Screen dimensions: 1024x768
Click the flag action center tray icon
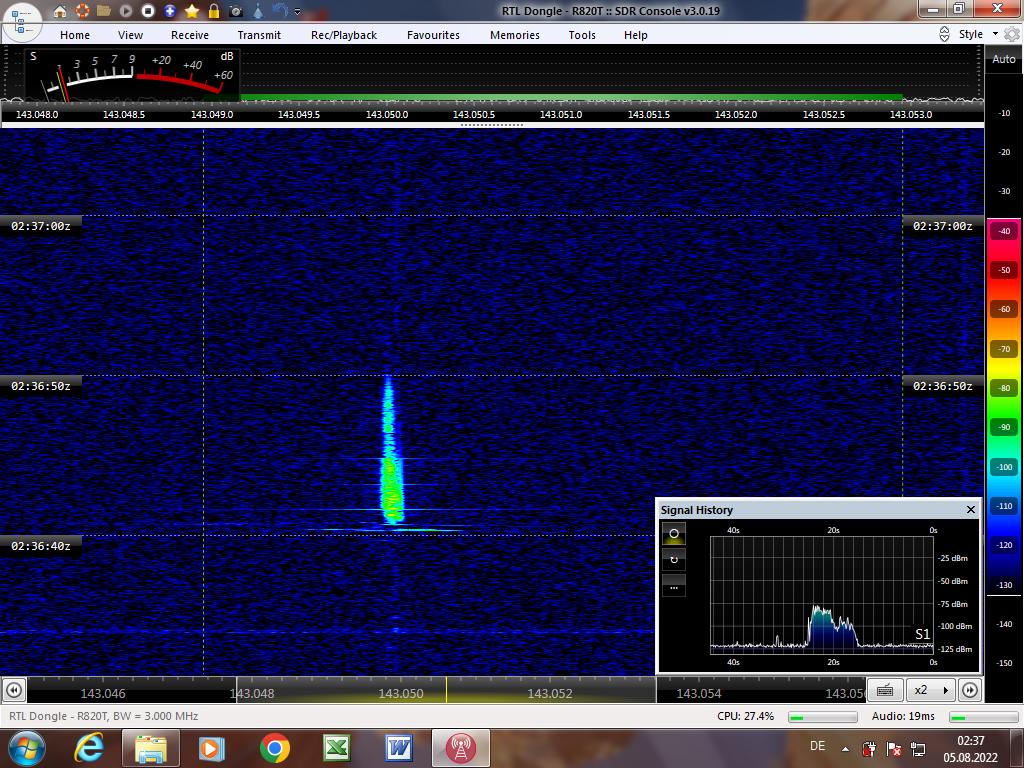pos(893,748)
